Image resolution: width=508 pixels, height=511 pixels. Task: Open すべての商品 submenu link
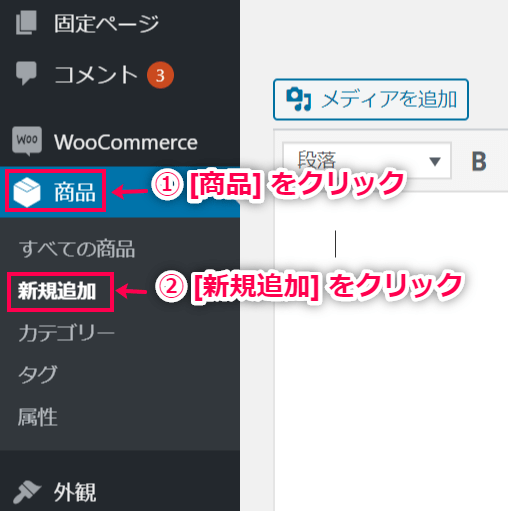77,249
